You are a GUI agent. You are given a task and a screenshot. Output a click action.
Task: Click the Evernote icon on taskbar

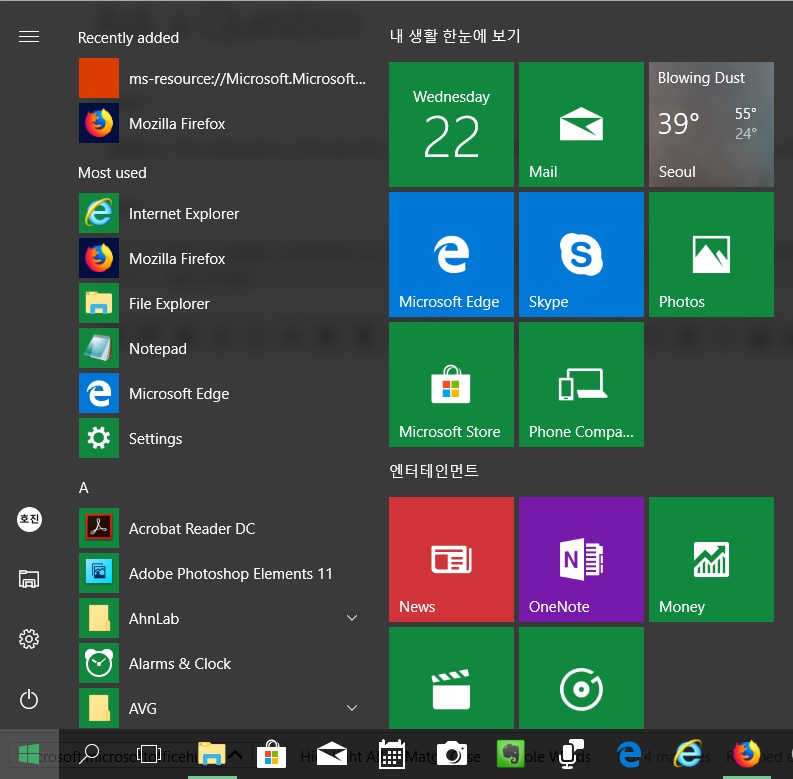pyautogui.click(x=511, y=754)
